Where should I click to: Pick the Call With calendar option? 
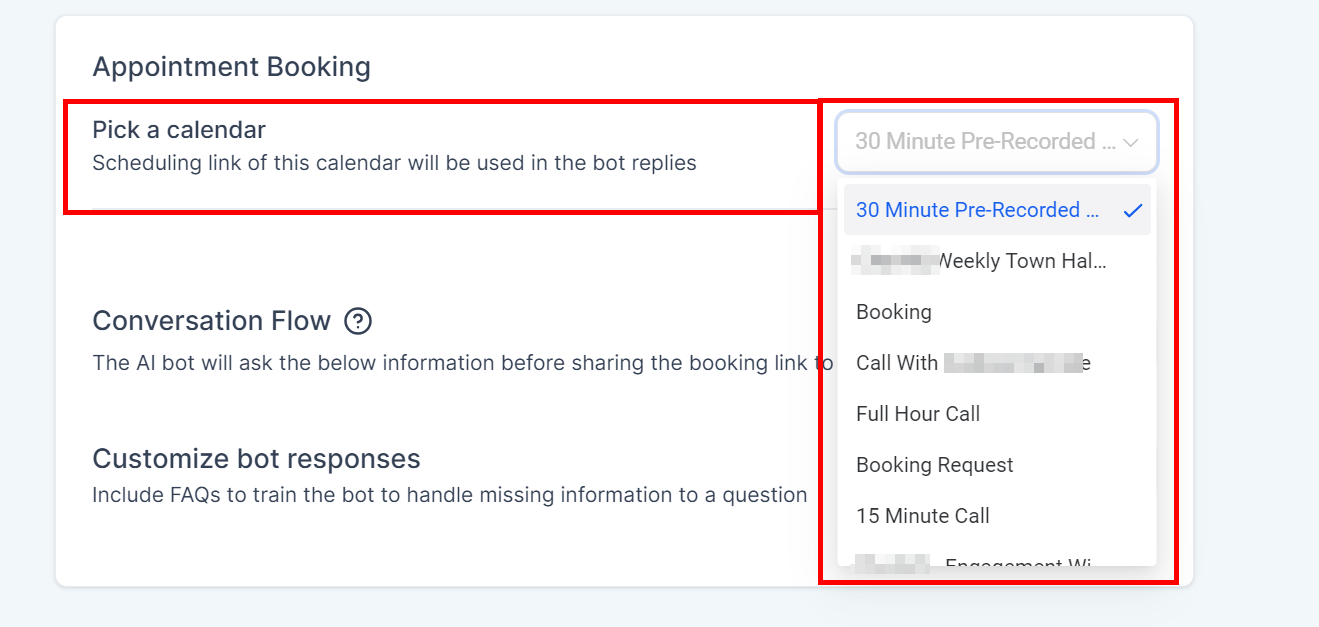pyautogui.click(x=896, y=363)
